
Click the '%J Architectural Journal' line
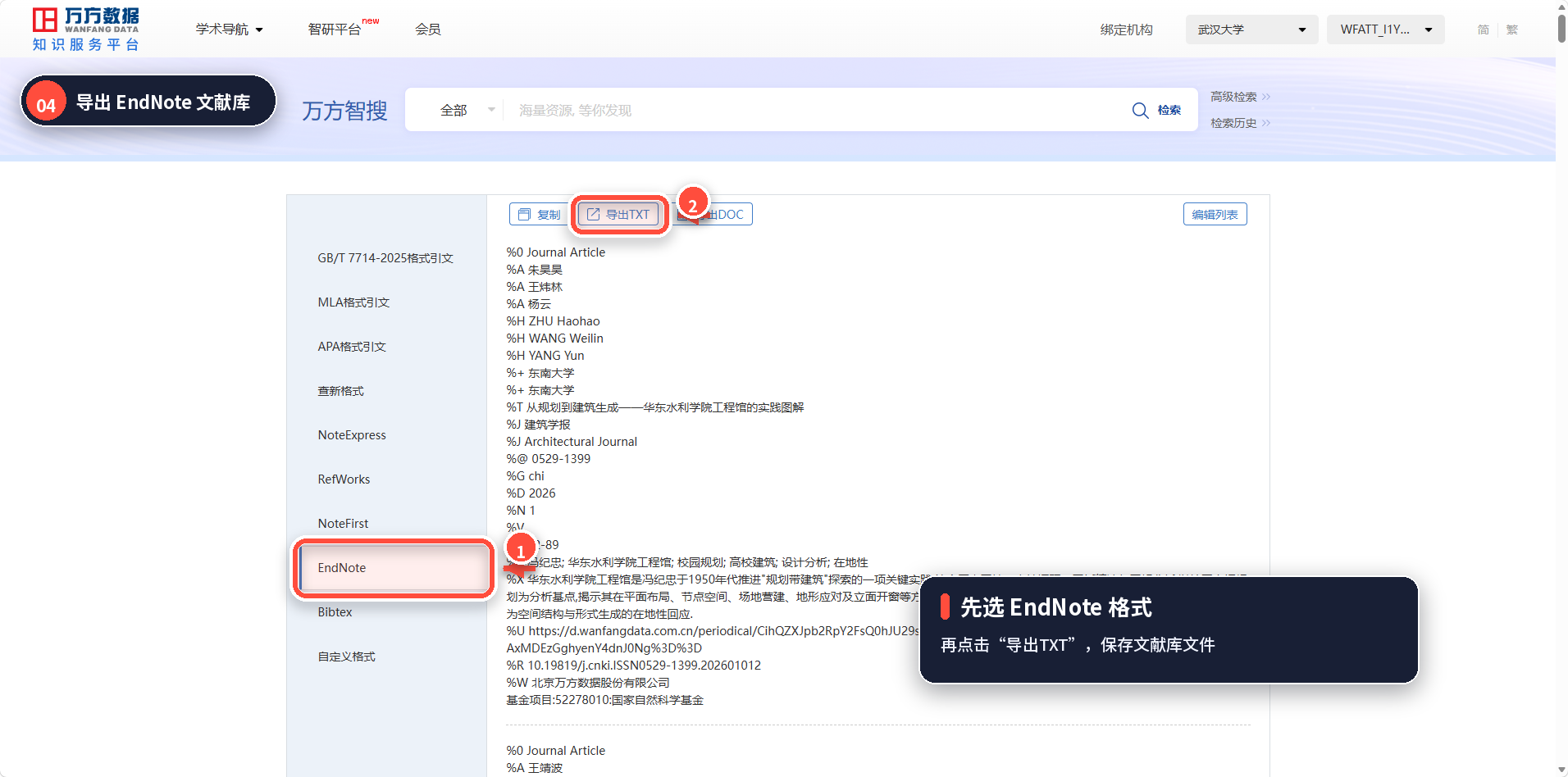click(x=572, y=442)
